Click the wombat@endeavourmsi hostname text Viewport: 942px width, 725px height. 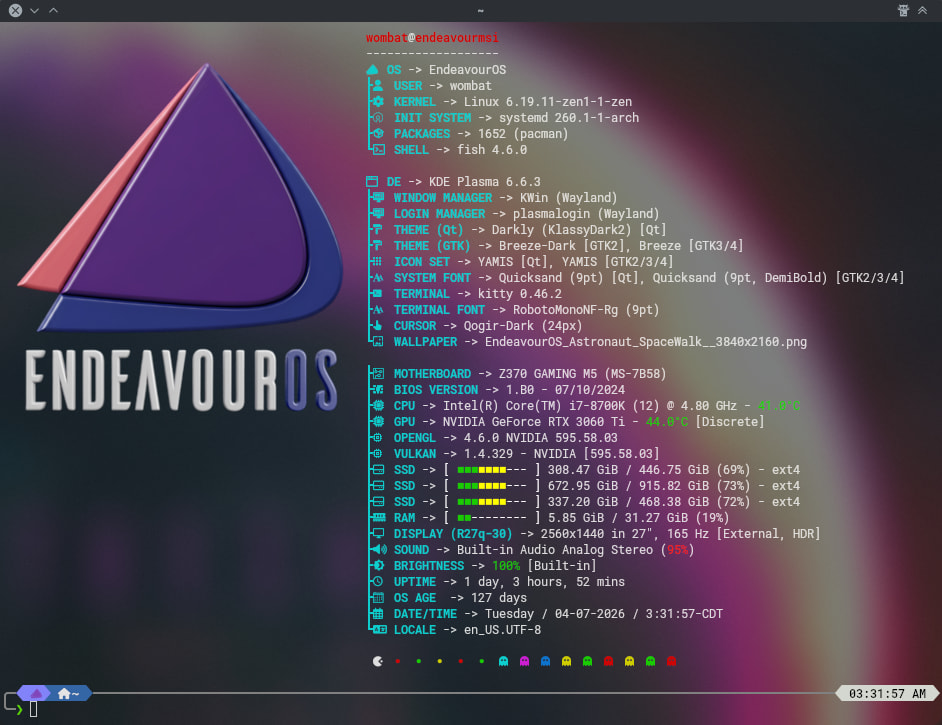432,38
